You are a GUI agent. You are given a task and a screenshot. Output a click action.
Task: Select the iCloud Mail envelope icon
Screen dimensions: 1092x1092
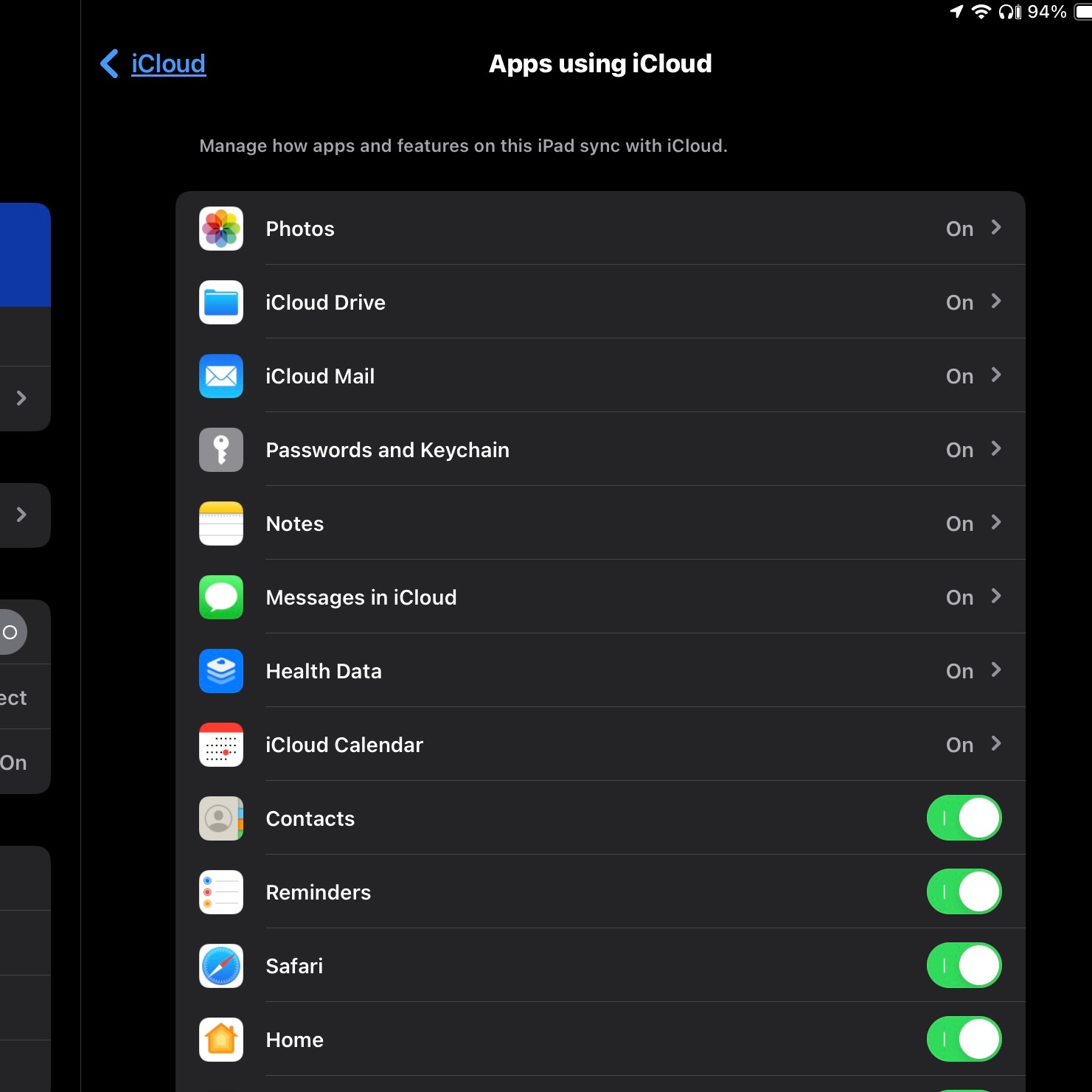(220, 376)
